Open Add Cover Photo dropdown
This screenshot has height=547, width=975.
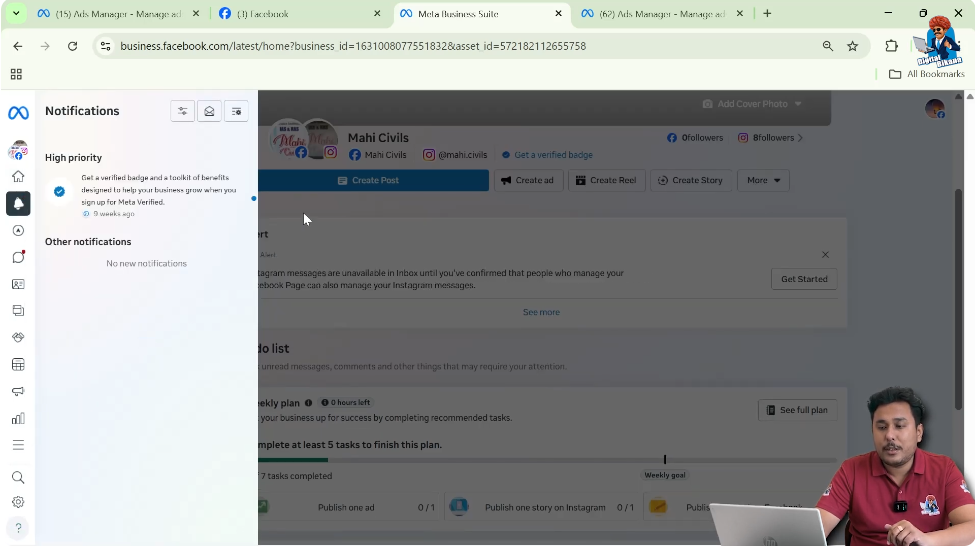752,104
